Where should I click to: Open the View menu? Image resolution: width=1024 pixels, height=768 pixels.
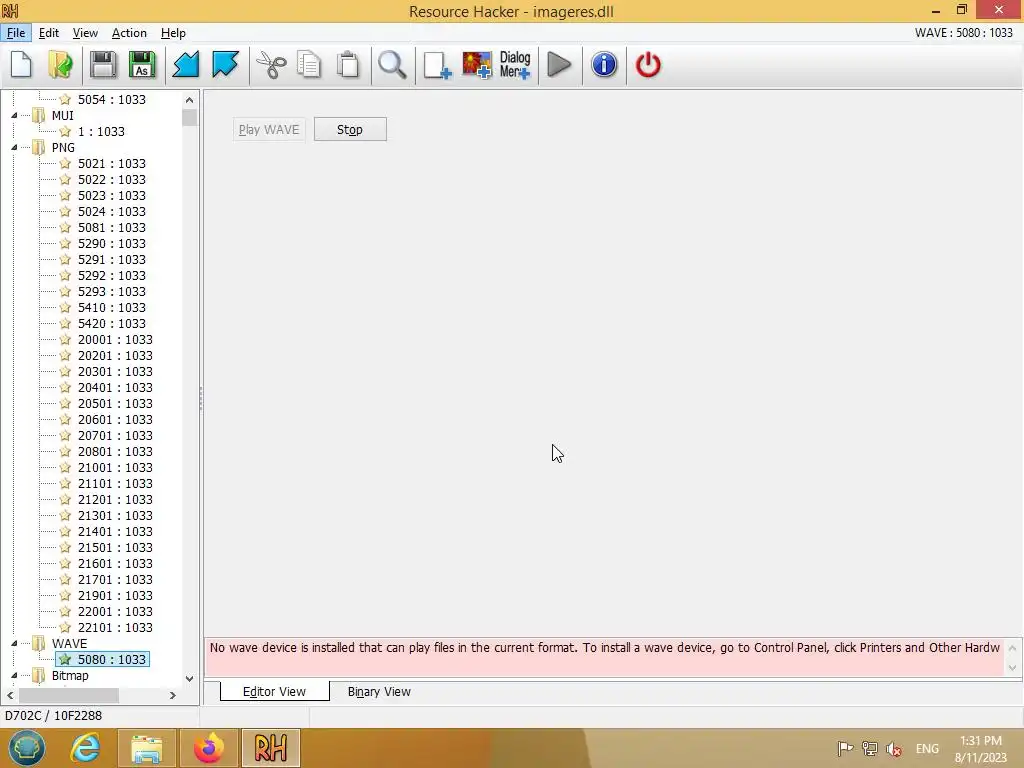click(x=85, y=33)
